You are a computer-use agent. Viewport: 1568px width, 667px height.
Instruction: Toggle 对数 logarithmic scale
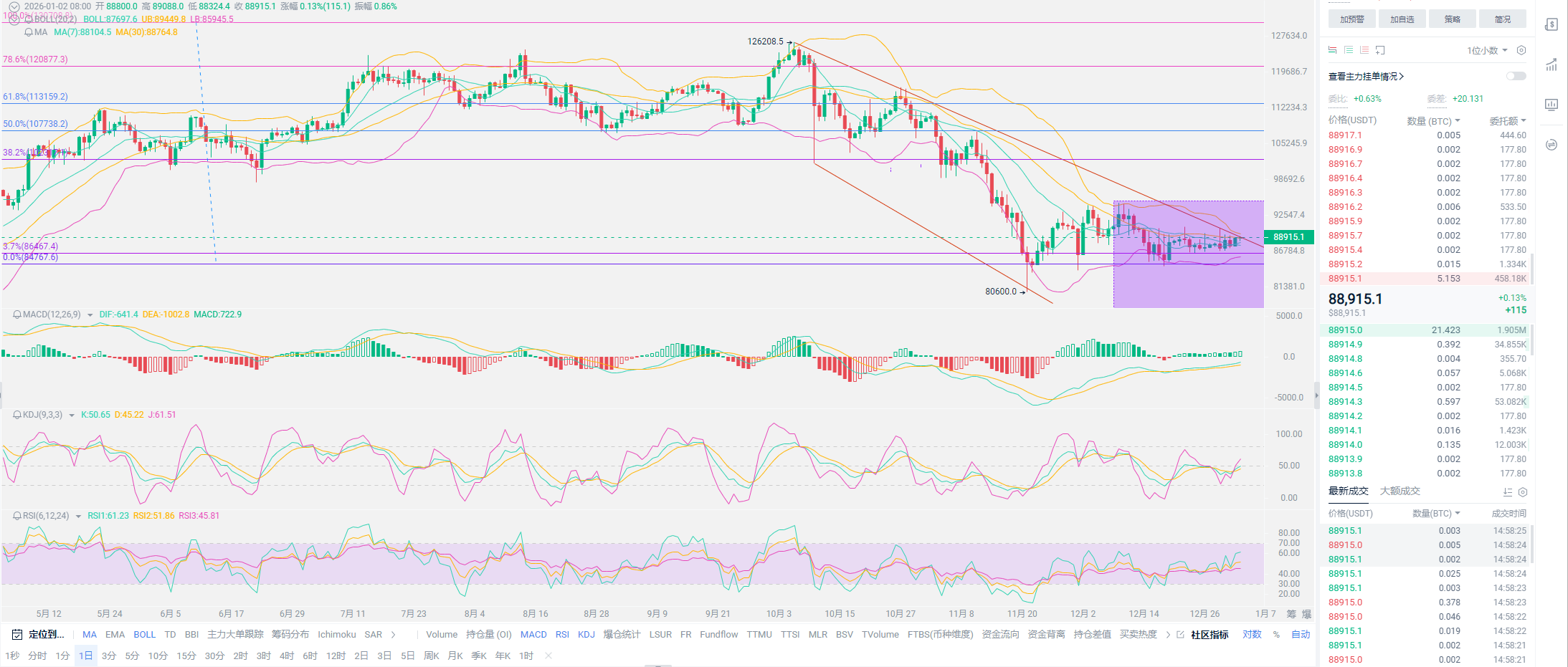tap(1252, 635)
